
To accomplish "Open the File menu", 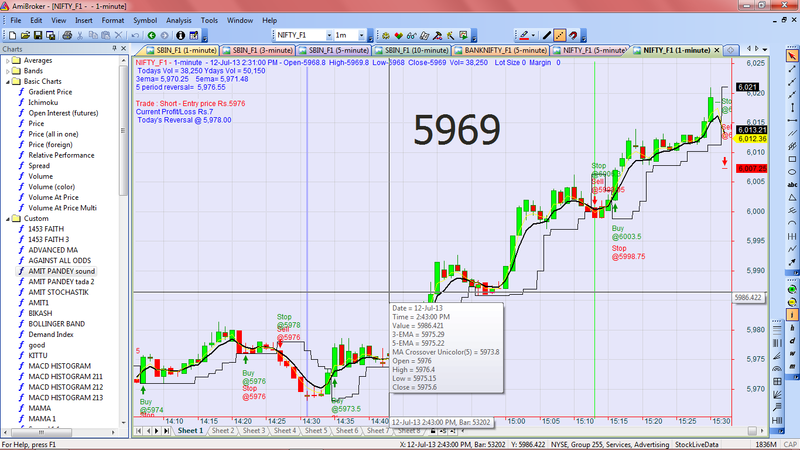I will pyautogui.click(x=16, y=20).
